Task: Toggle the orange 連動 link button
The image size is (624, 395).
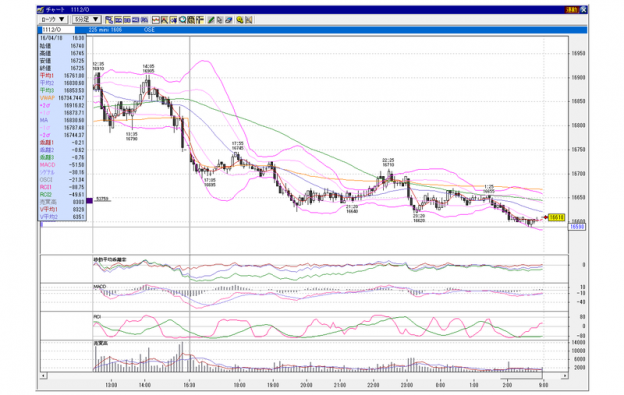Action: (572, 10)
